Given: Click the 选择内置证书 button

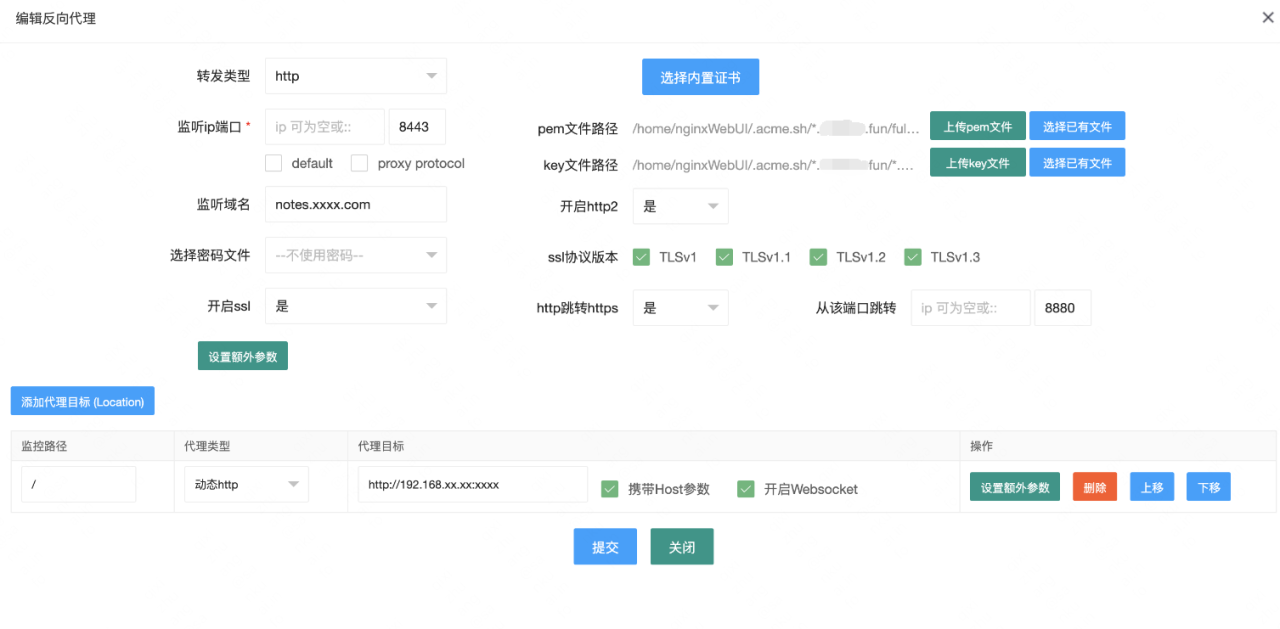Looking at the screenshot, I should coord(700,77).
